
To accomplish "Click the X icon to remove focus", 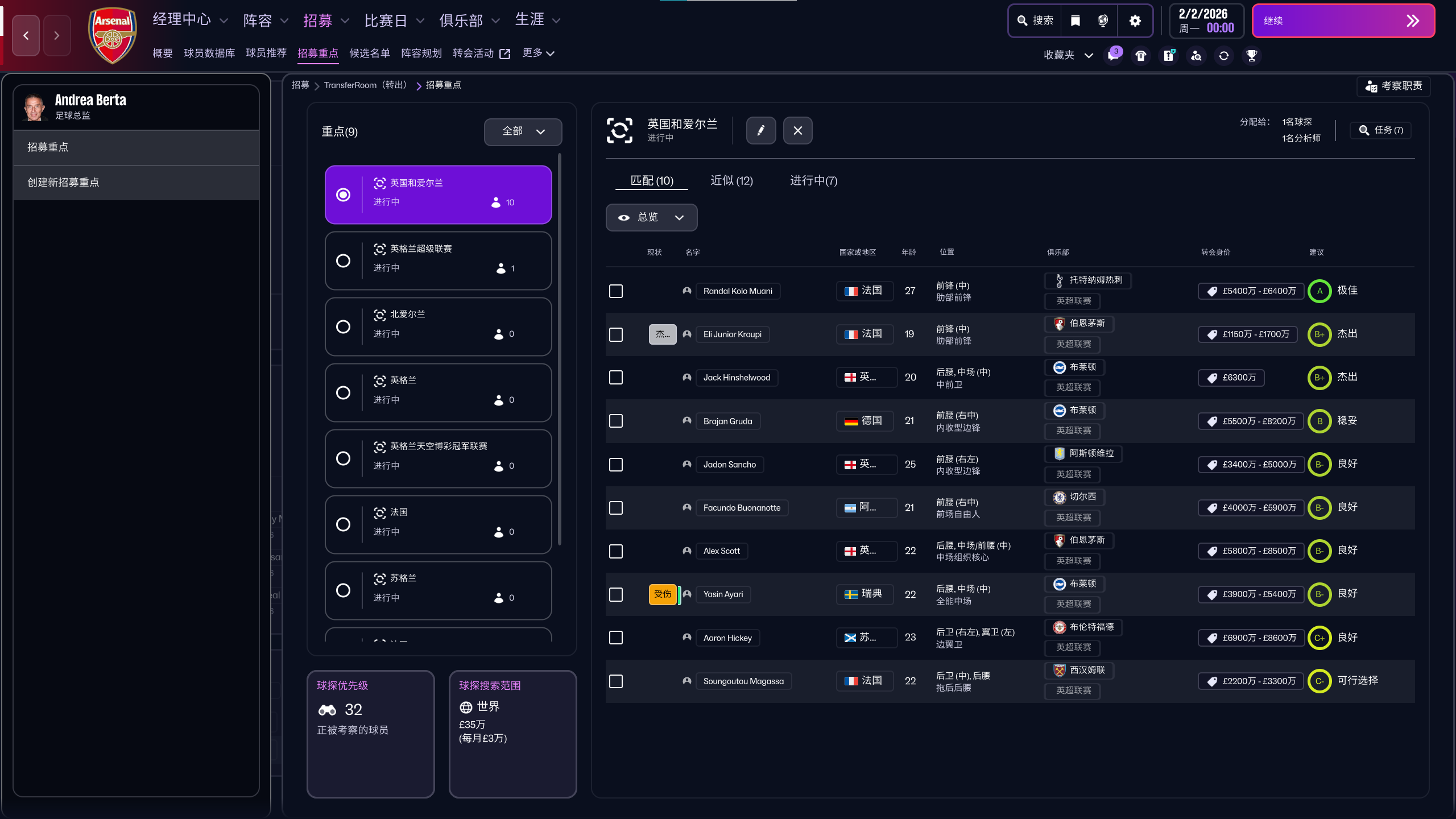I will click(797, 130).
